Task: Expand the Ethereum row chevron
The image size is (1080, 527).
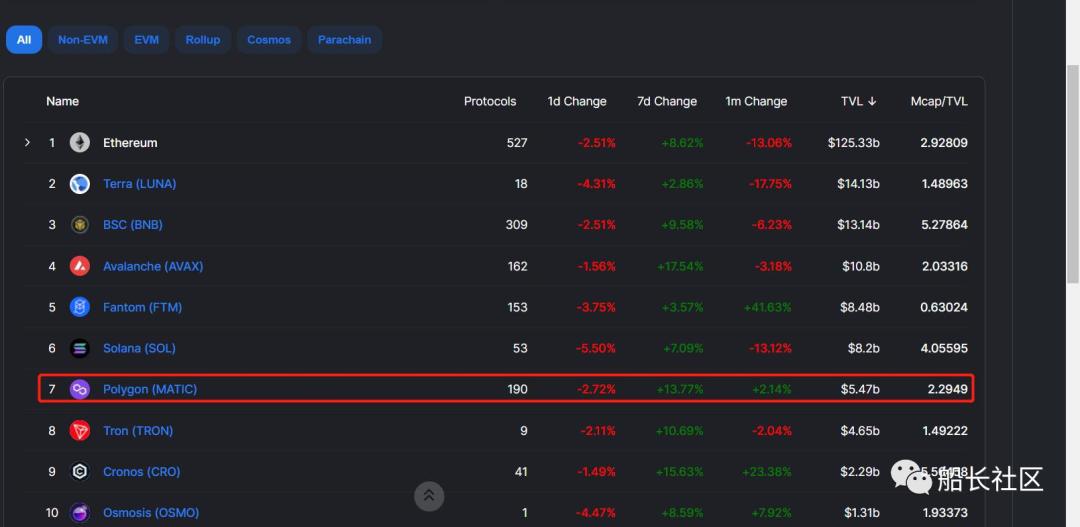Action: (x=28, y=143)
